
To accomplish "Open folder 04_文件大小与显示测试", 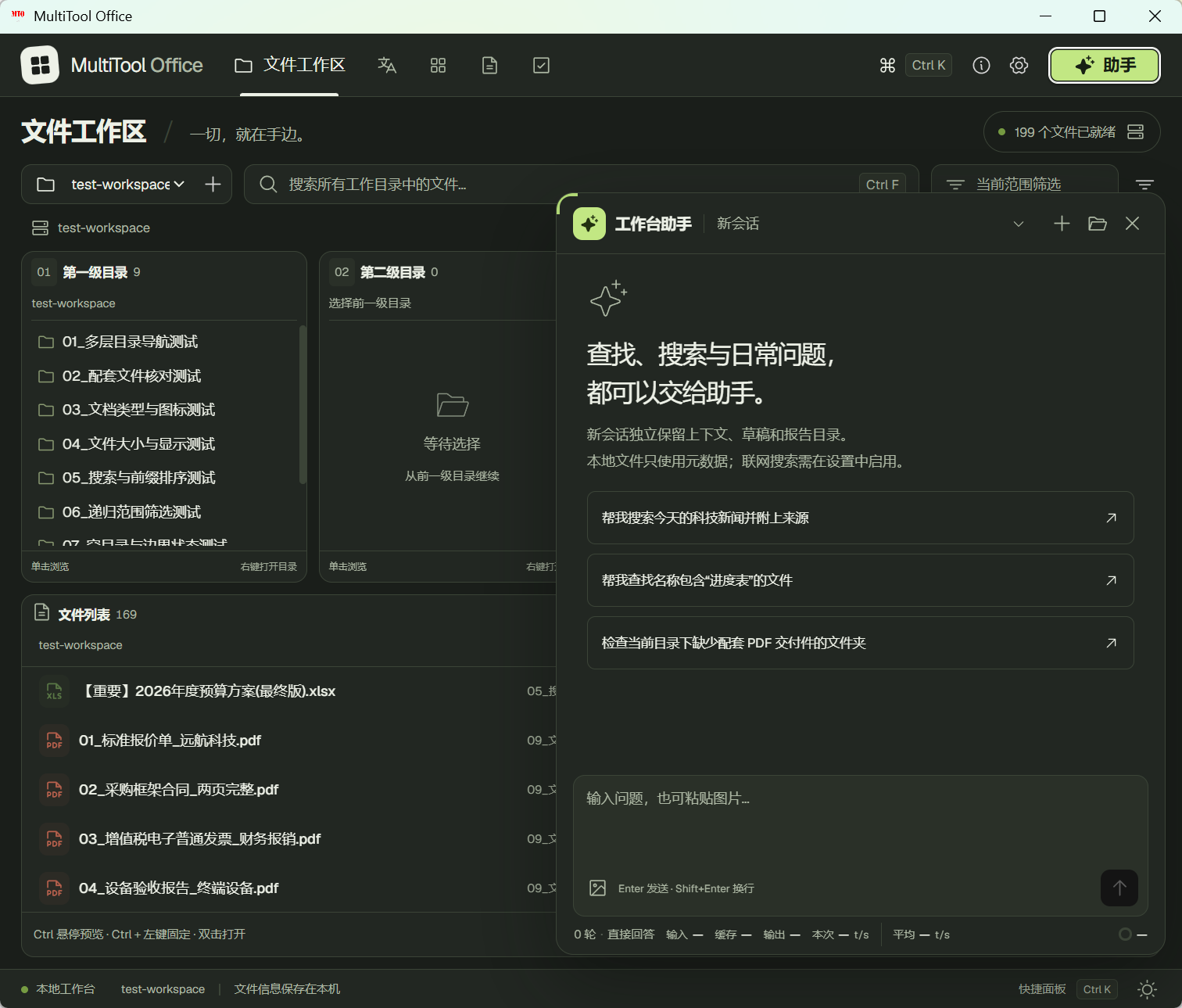I will coord(163,444).
